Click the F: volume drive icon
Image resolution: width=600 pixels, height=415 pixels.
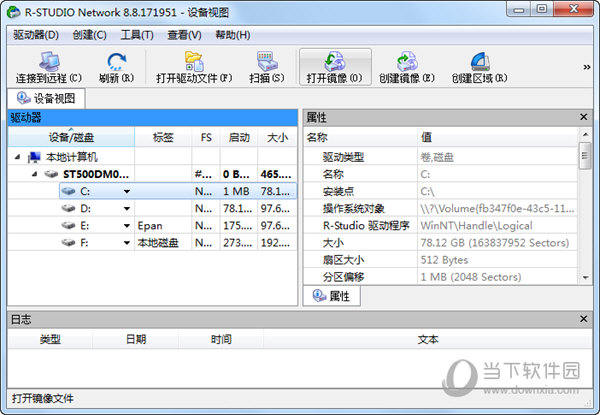coord(68,242)
